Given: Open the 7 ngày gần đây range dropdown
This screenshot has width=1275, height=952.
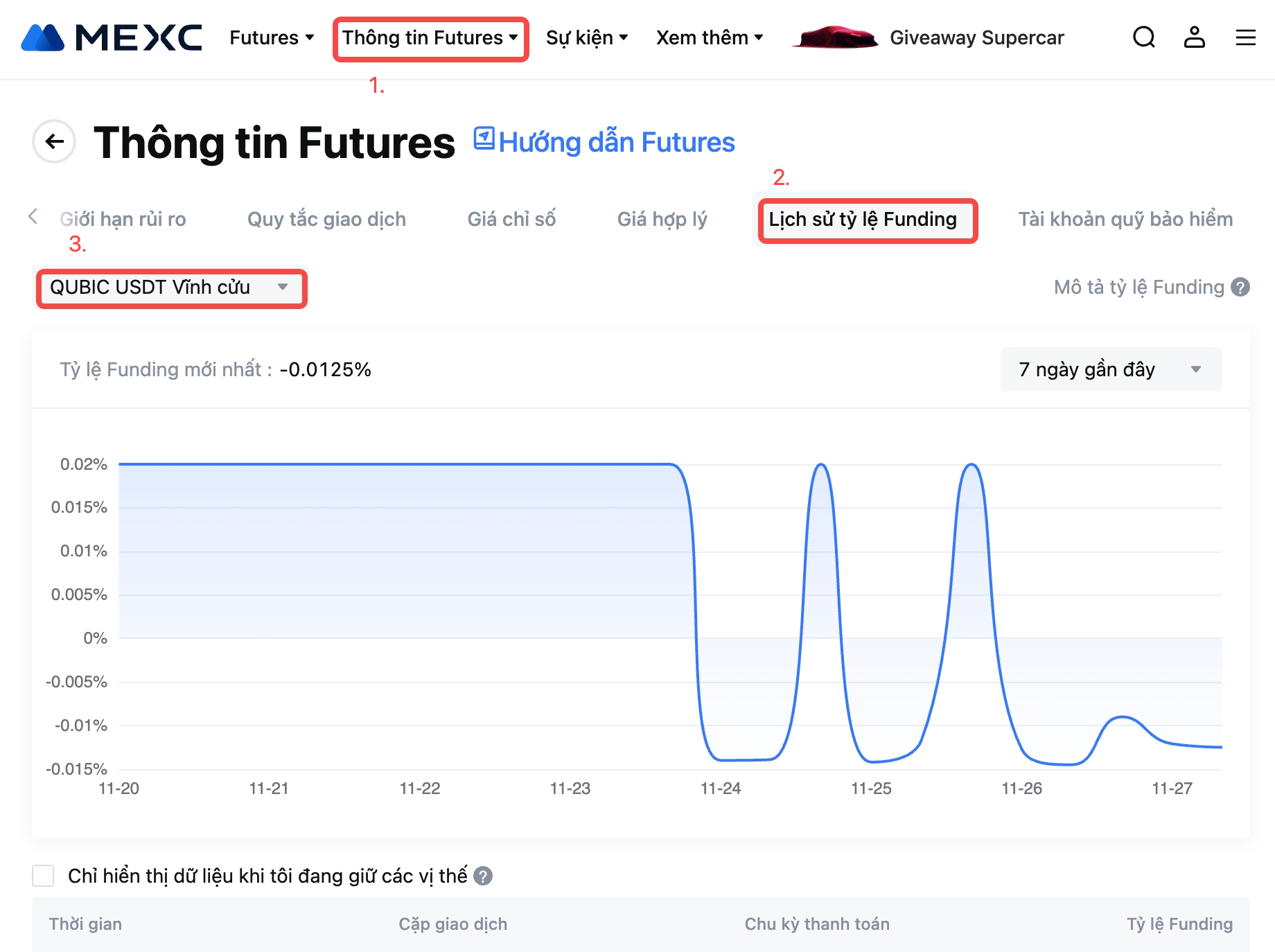Looking at the screenshot, I should [1110, 369].
